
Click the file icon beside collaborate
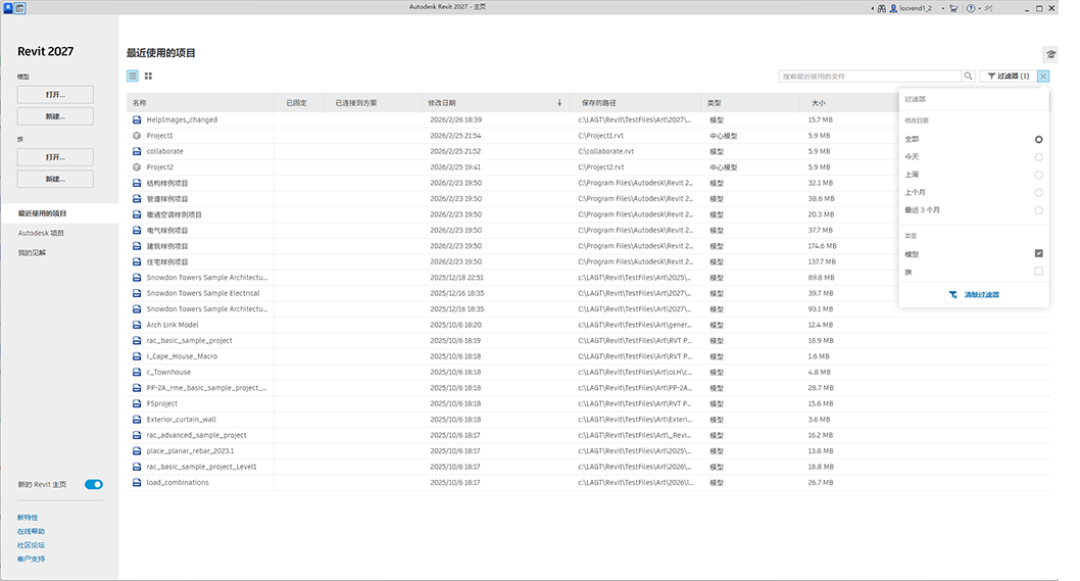click(x=136, y=151)
